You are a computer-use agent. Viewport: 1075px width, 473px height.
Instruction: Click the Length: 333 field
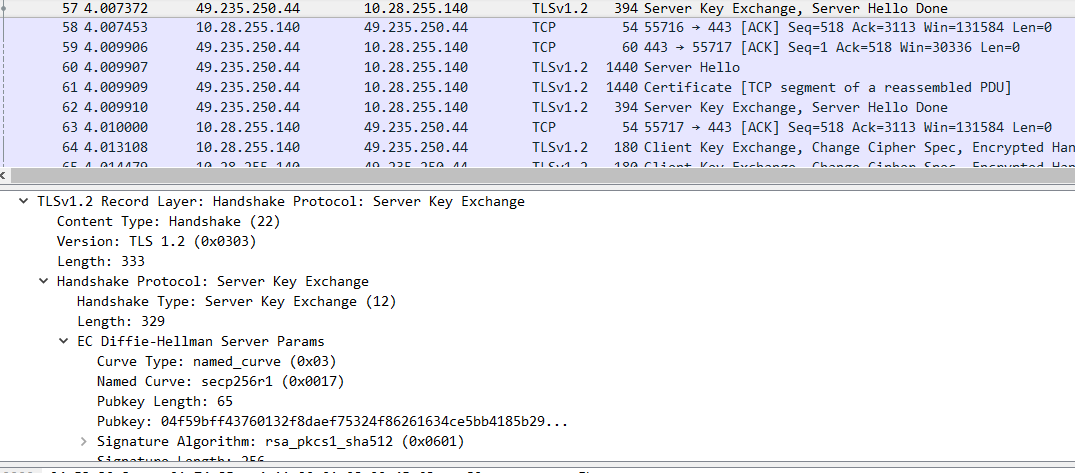click(100, 261)
